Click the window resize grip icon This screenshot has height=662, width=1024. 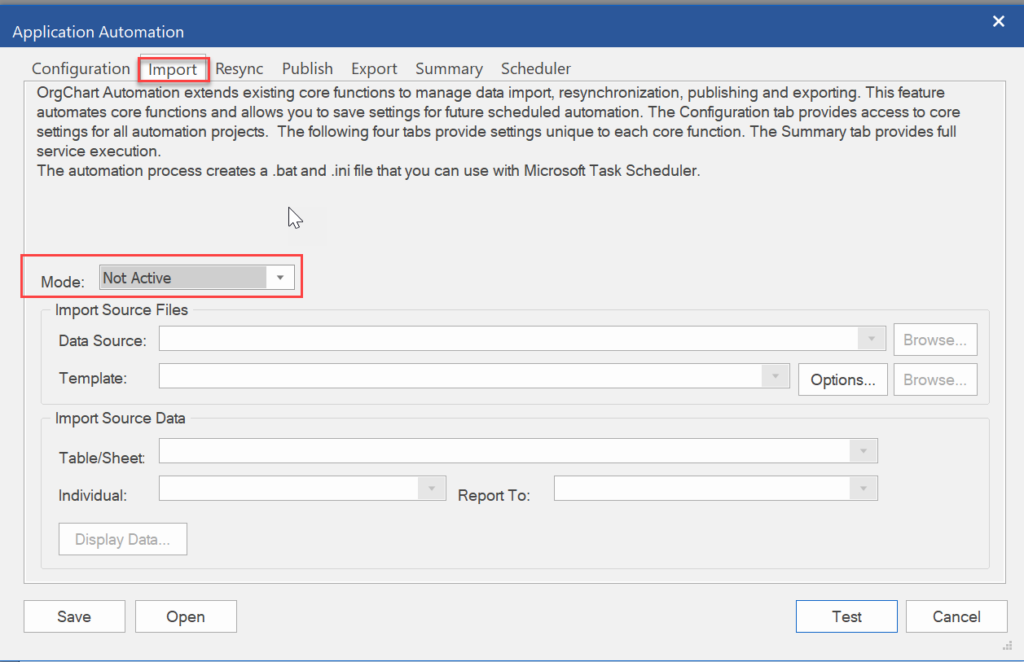[1007, 646]
